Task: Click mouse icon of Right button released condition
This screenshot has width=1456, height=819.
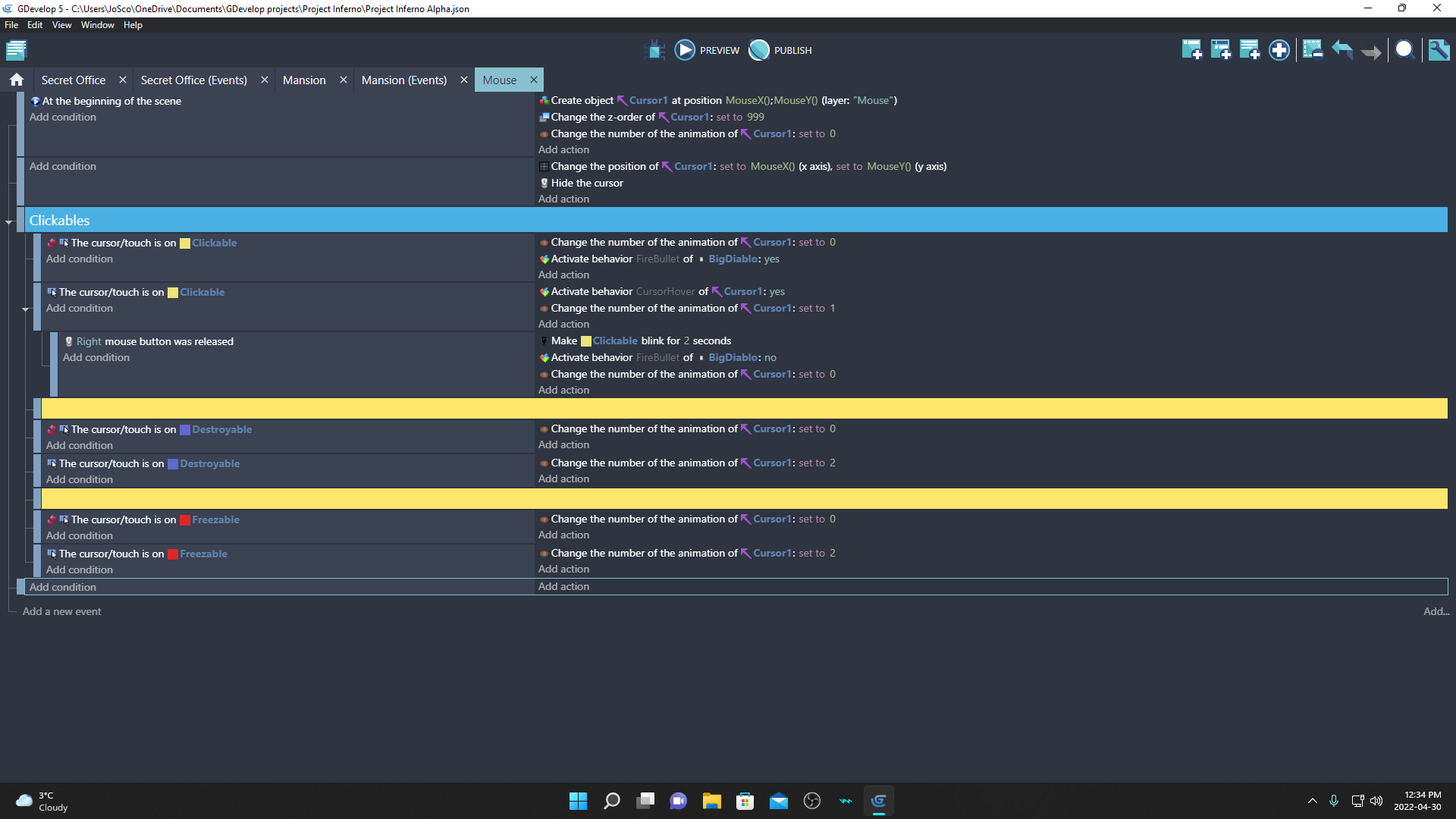Action: point(69,341)
